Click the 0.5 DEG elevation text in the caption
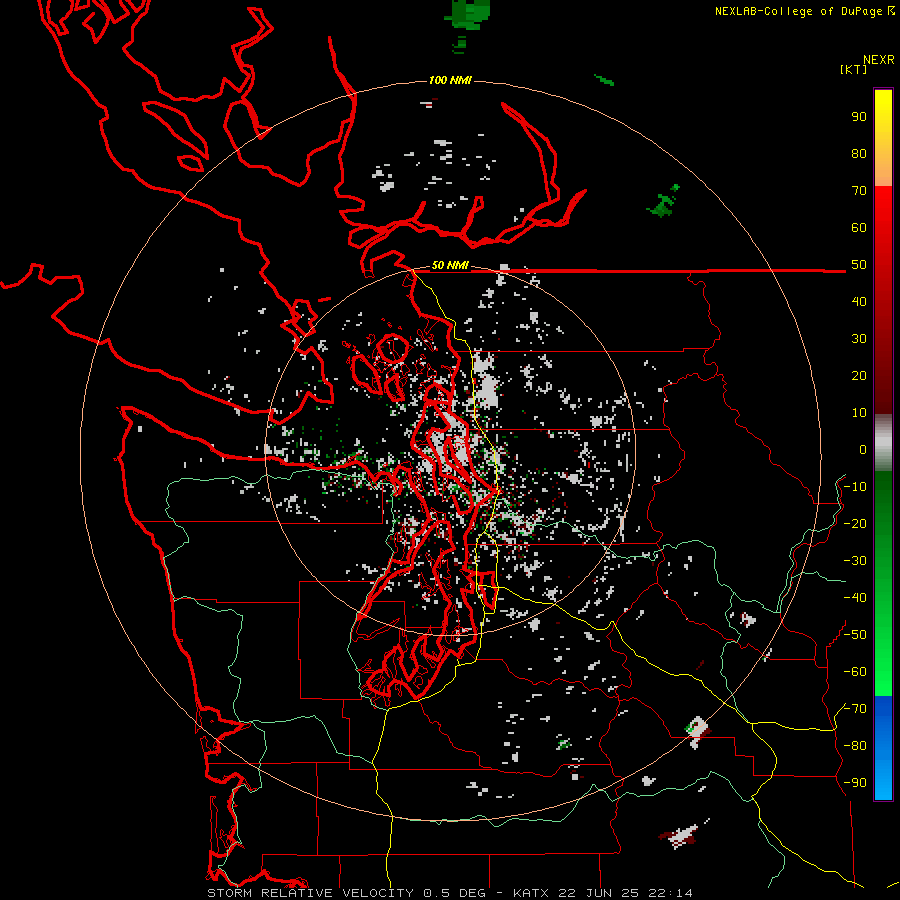 [x=455, y=893]
